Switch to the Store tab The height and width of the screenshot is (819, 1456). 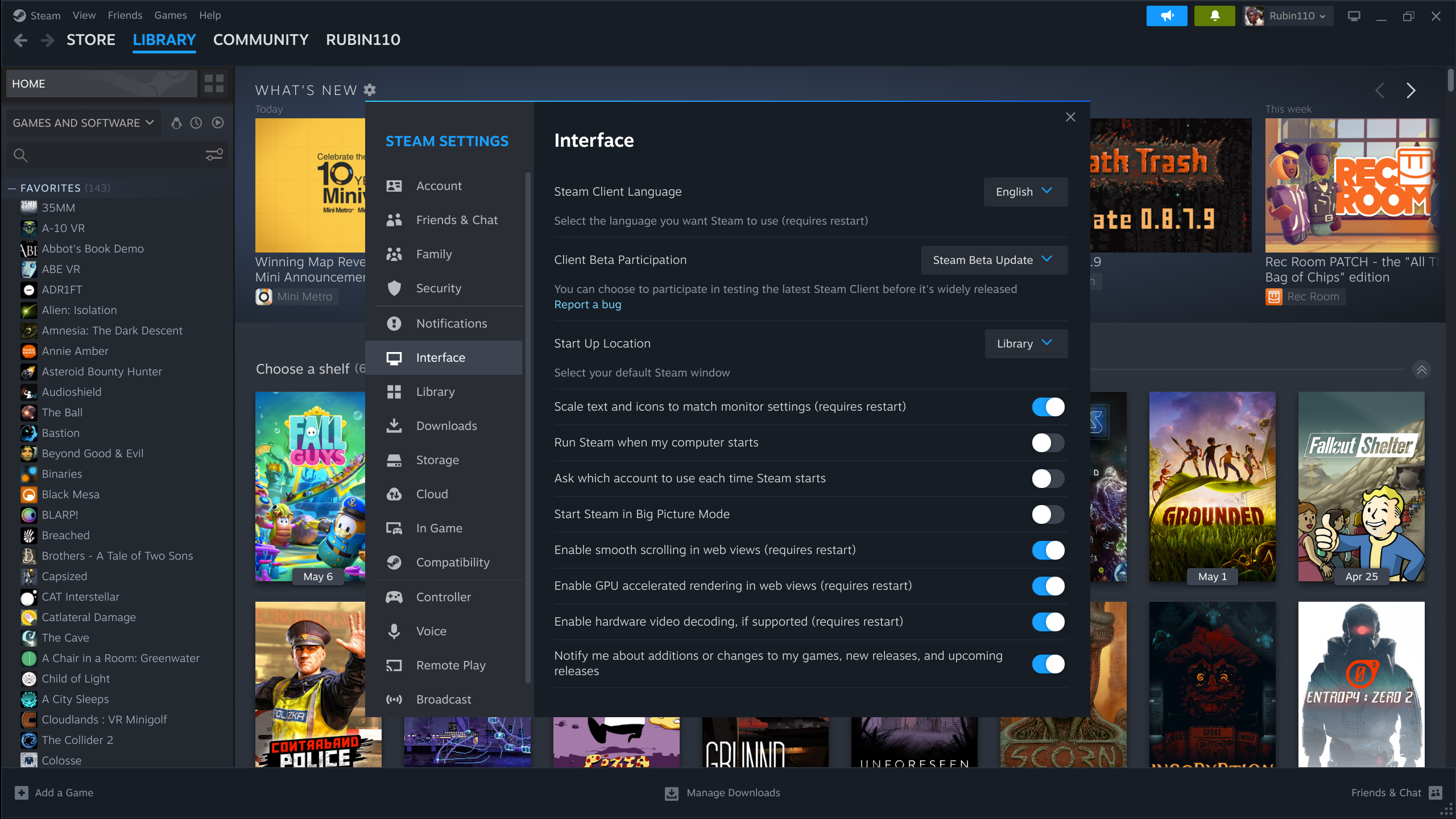pos(91,40)
